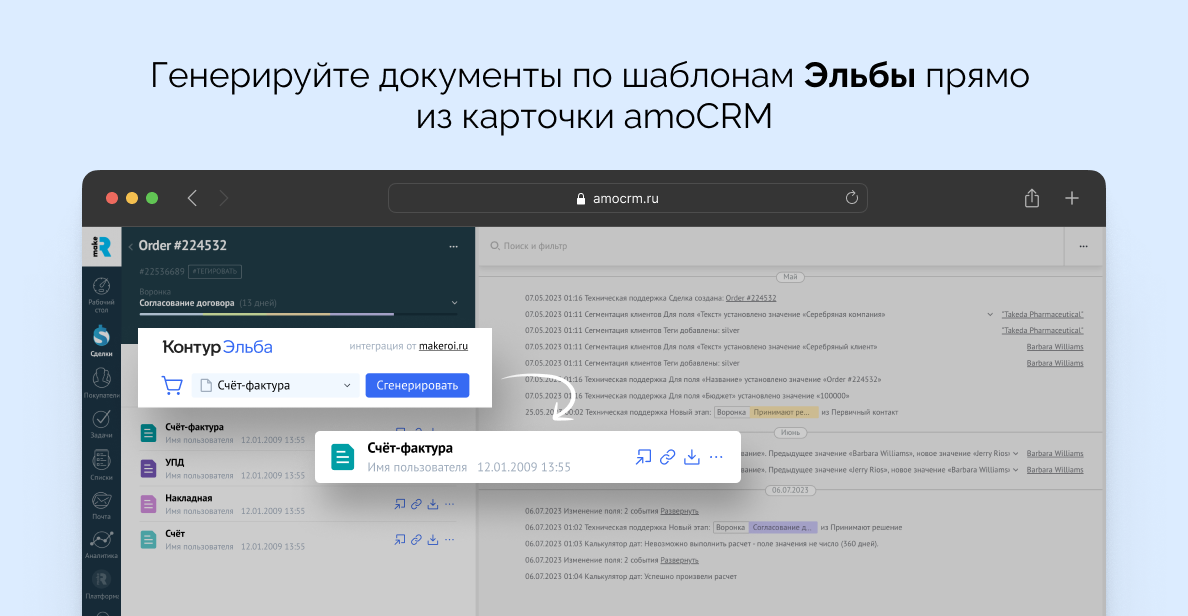Click the Успешно произвели расчет feed entry

pos(631,577)
